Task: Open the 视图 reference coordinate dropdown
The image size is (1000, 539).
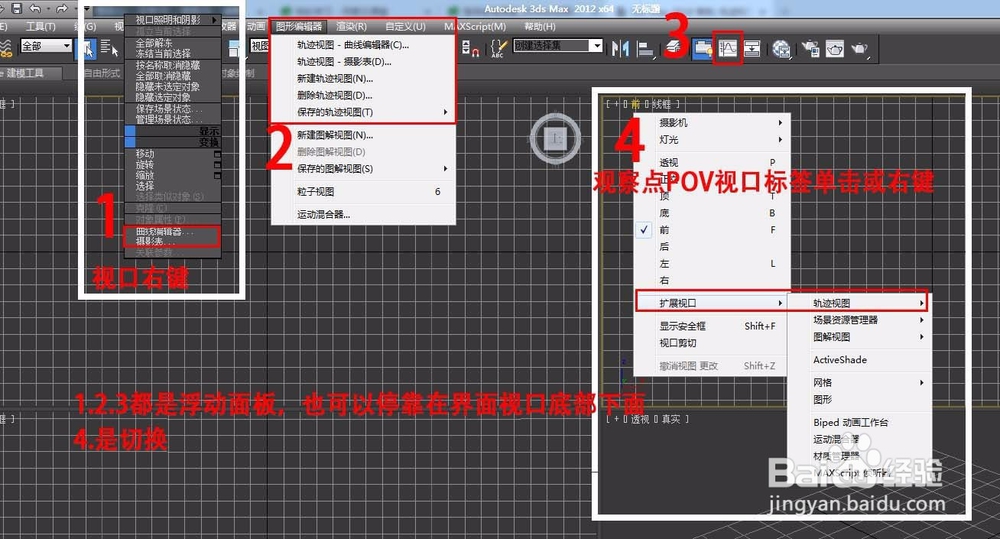Action: click(x=260, y=46)
